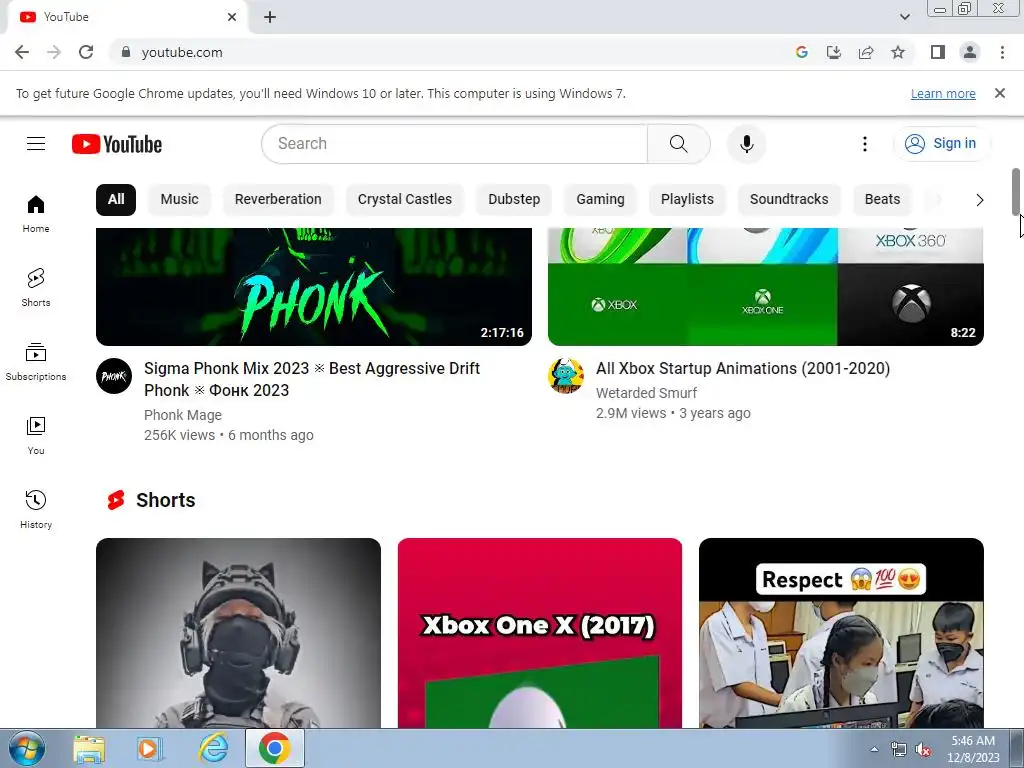Open the Windows Start menu

27,748
